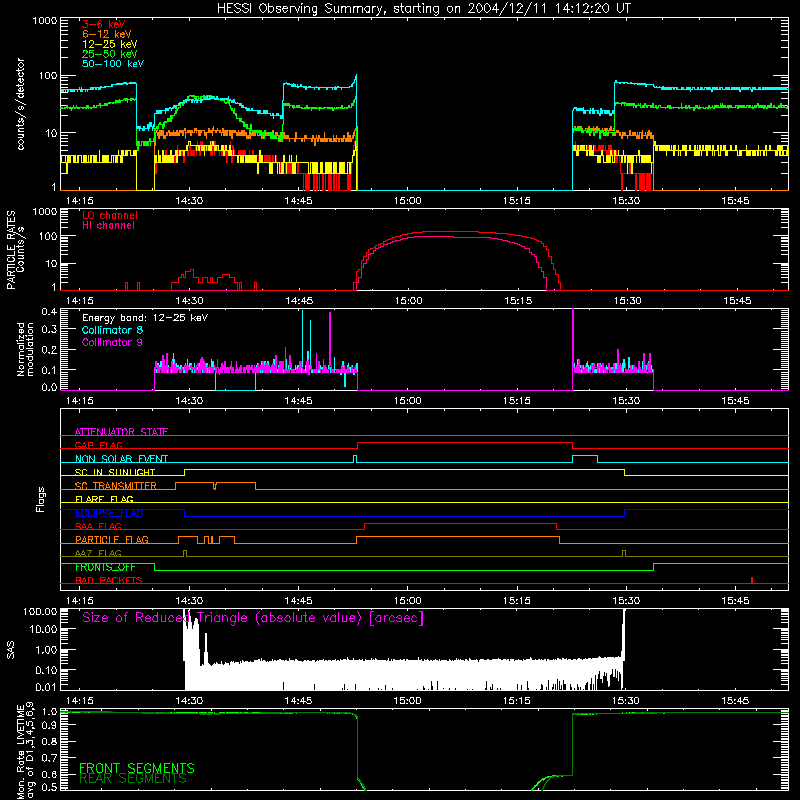Click the SC IN SUNLIGHT flag label
The image size is (800, 800).
pos(115,472)
